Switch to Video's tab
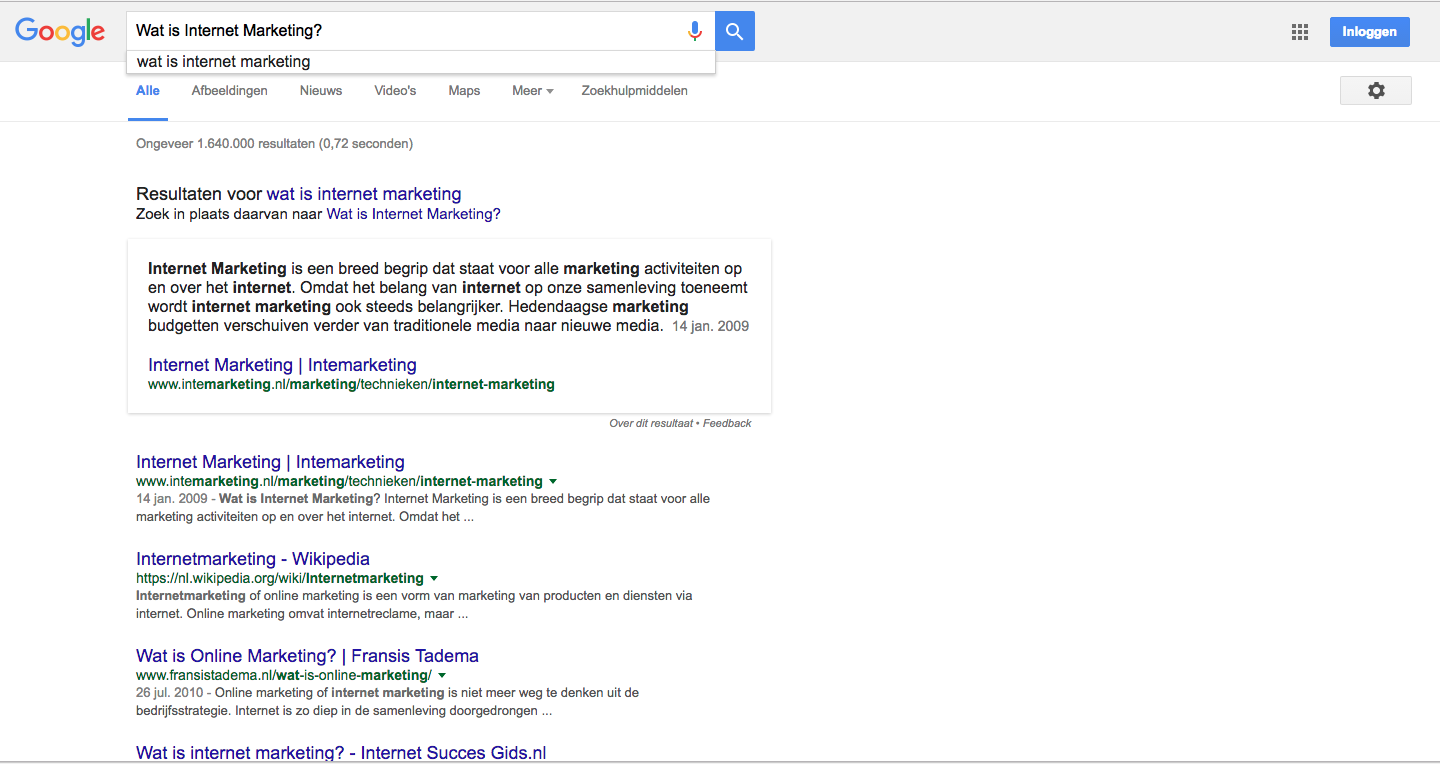Screen dimensions: 1440x764 pyautogui.click(x=395, y=91)
